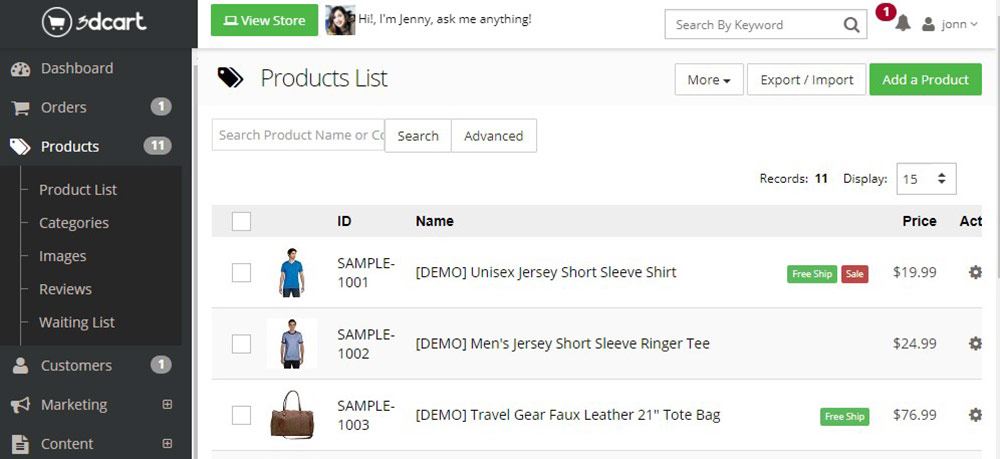1000x459 pixels.
Task: Click the Search Product Name input field
Action: [x=298, y=135]
